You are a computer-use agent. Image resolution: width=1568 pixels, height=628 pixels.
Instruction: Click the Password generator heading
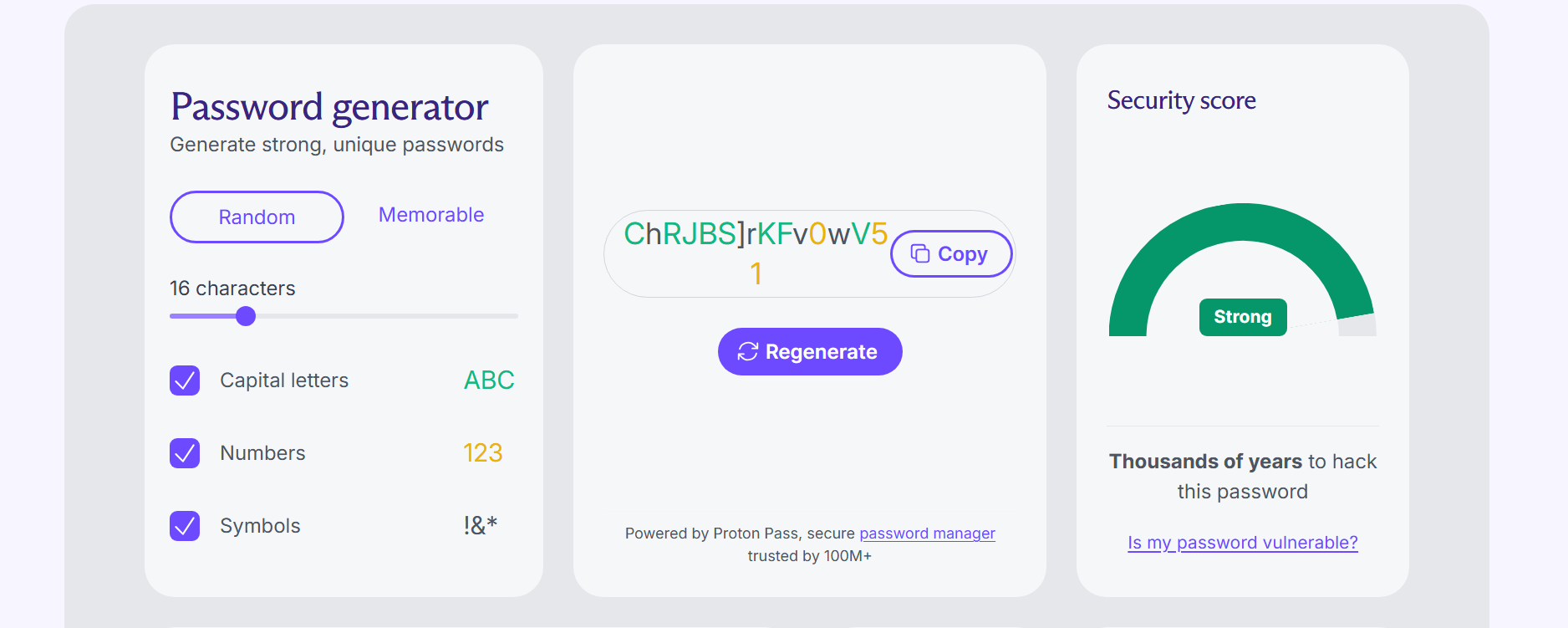pyautogui.click(x=329, y=107)
